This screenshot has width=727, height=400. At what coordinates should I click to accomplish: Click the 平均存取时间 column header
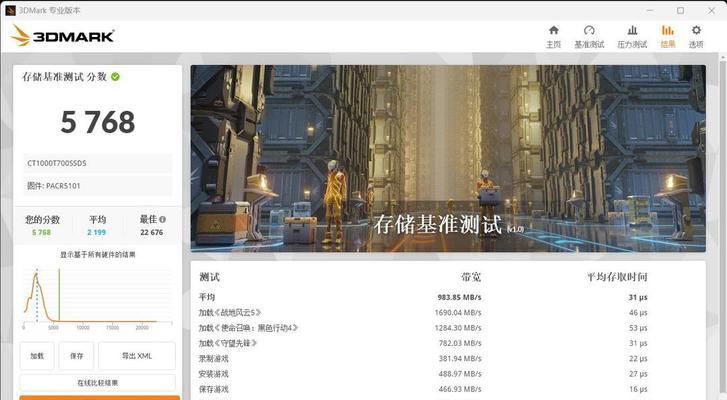tap(617, 277)
